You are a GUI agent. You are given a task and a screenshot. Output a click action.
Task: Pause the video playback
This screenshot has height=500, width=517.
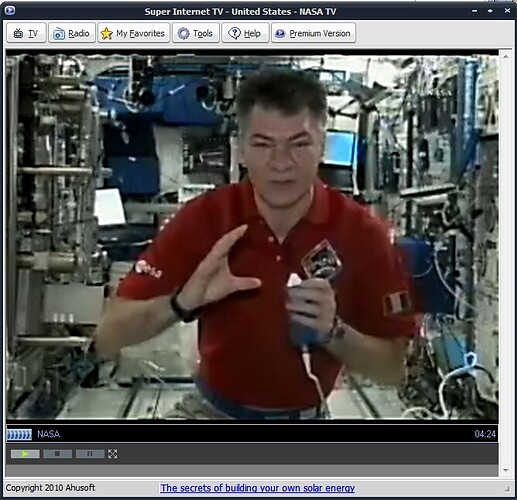(90, 454)
